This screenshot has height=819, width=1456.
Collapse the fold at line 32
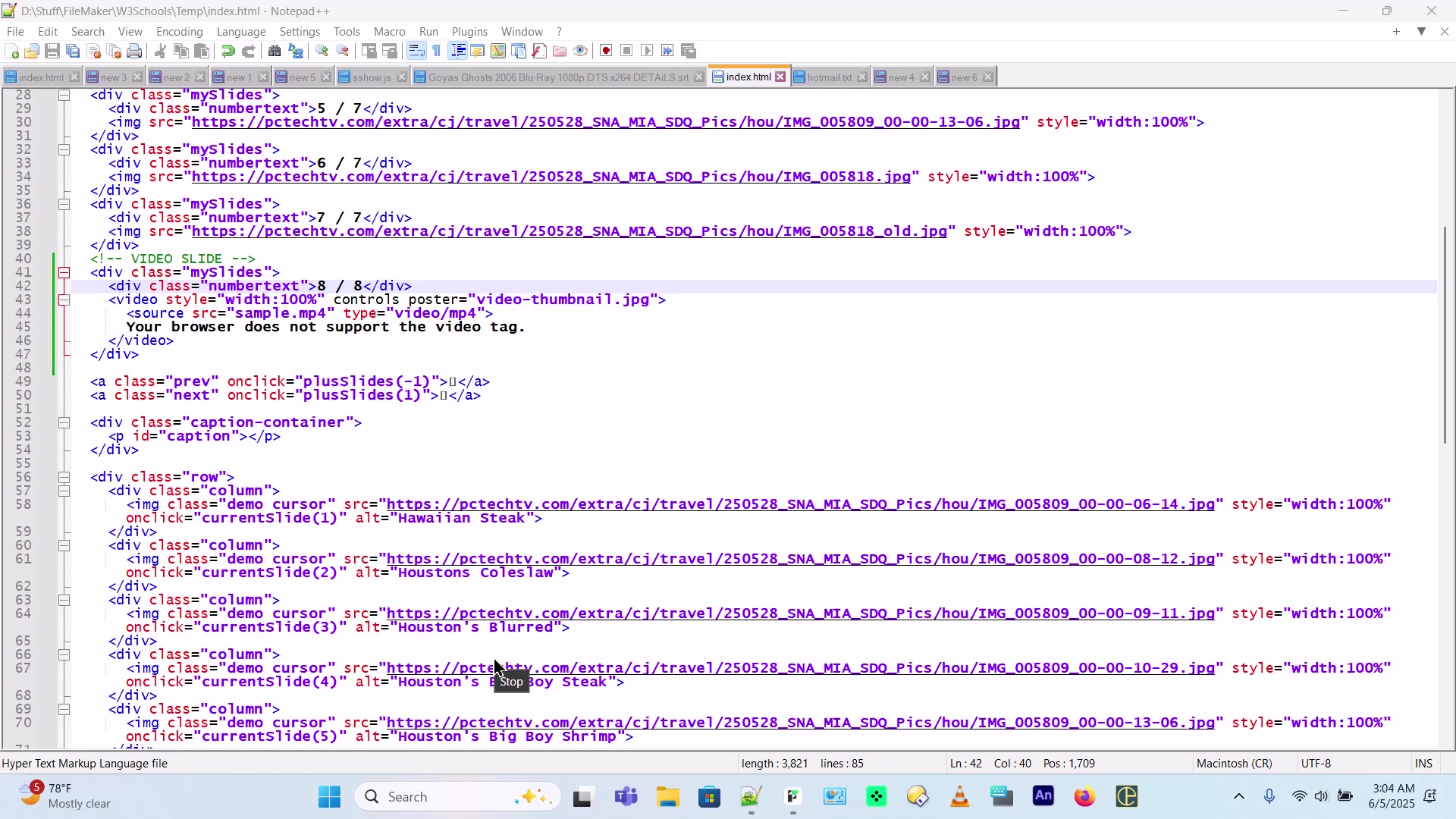[x=64, y=149]
